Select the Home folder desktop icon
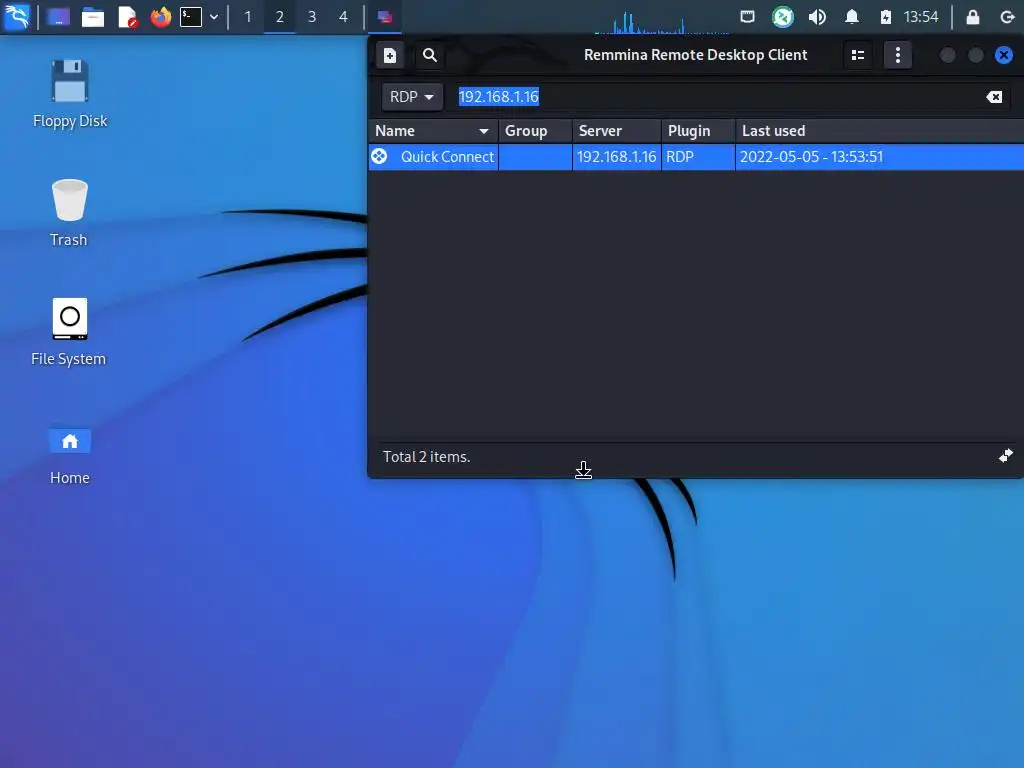Viewport: 1024px width, 768px height. pos(70,455)
